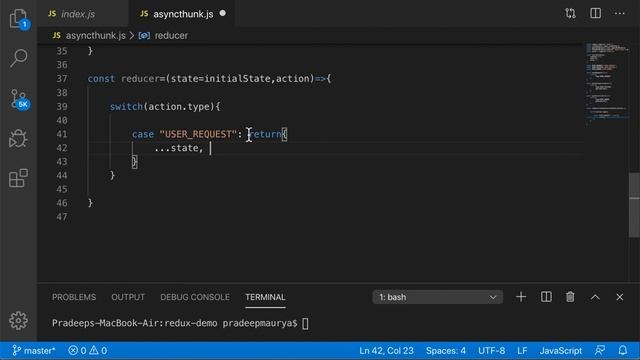Click the Open Changes compare icon
The width and height of the screenshot is (640, 360).
(x=571, y=13)
